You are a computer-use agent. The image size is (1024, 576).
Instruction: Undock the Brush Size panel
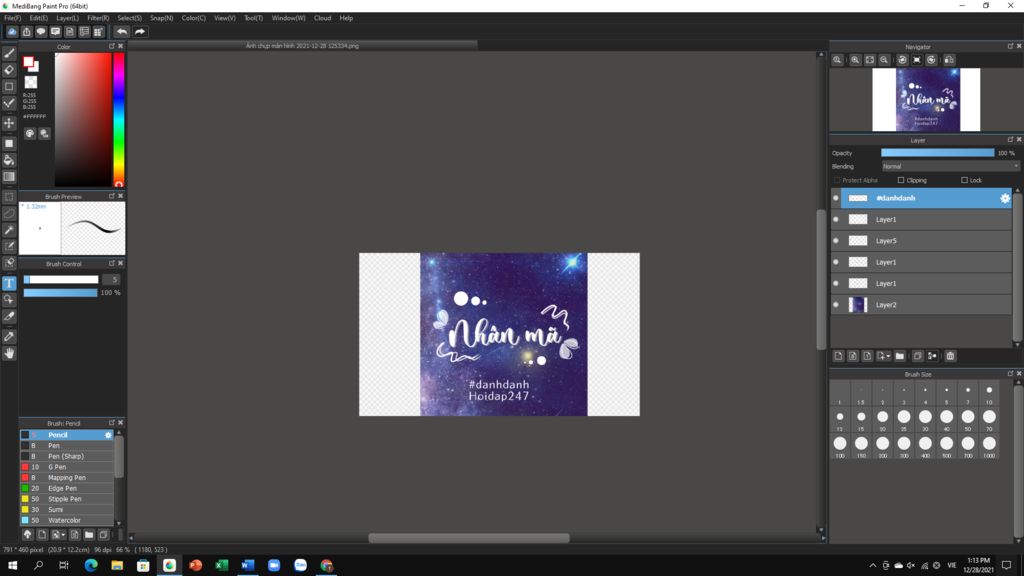[x=1010, y=374]
